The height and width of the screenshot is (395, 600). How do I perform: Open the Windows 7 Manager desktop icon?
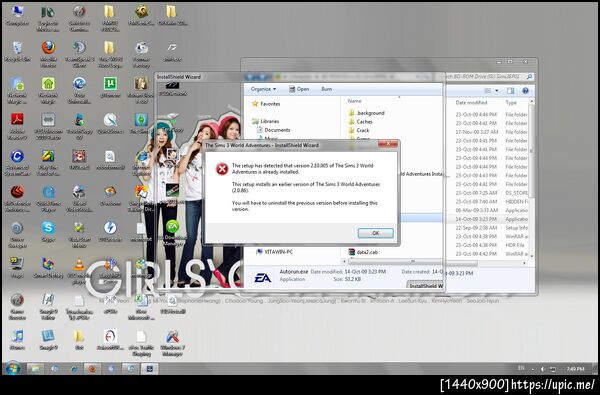tap(172, 343)
